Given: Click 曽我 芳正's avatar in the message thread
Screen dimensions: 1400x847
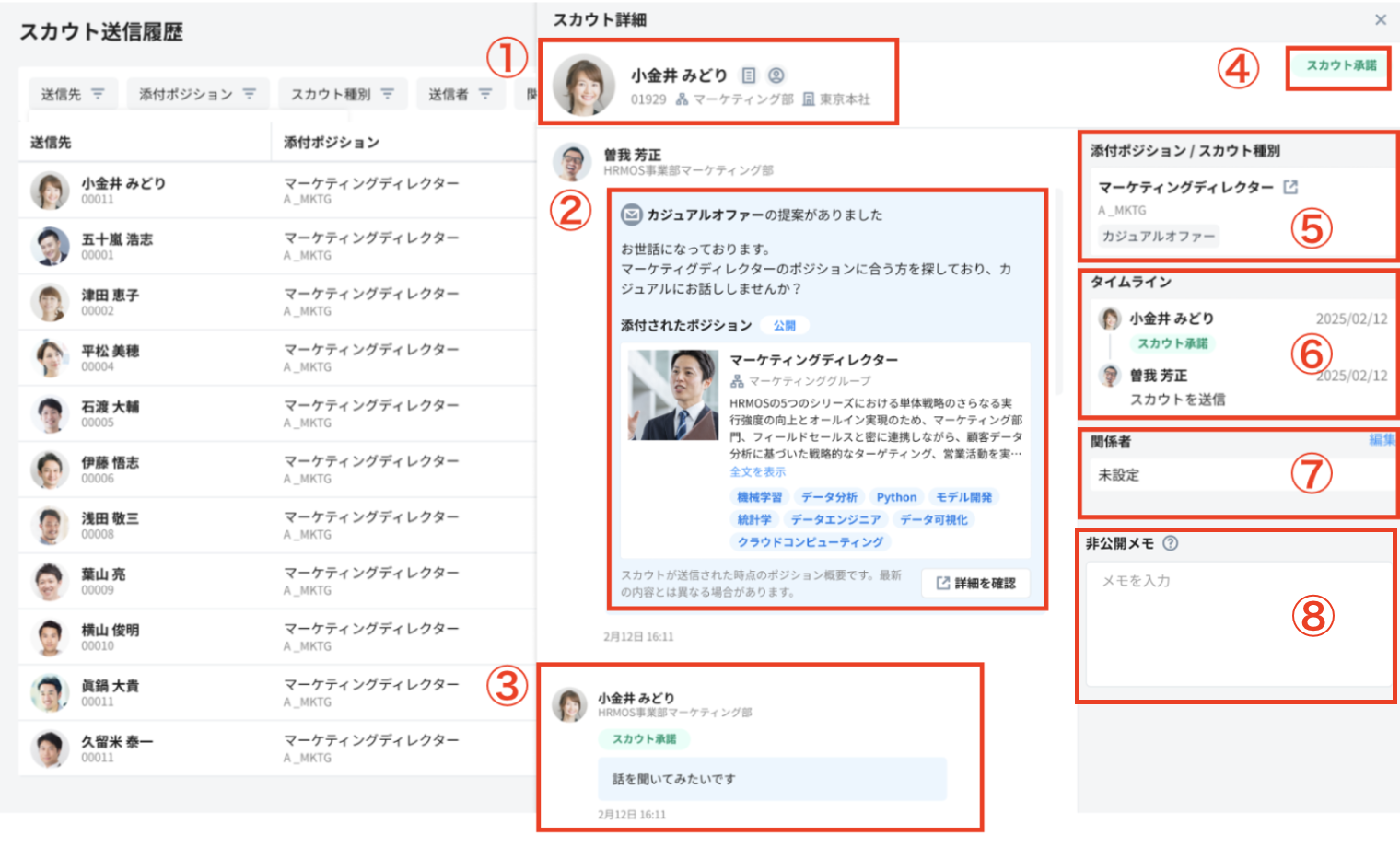Looking at the screenshot, I should [x=572, y=162].
